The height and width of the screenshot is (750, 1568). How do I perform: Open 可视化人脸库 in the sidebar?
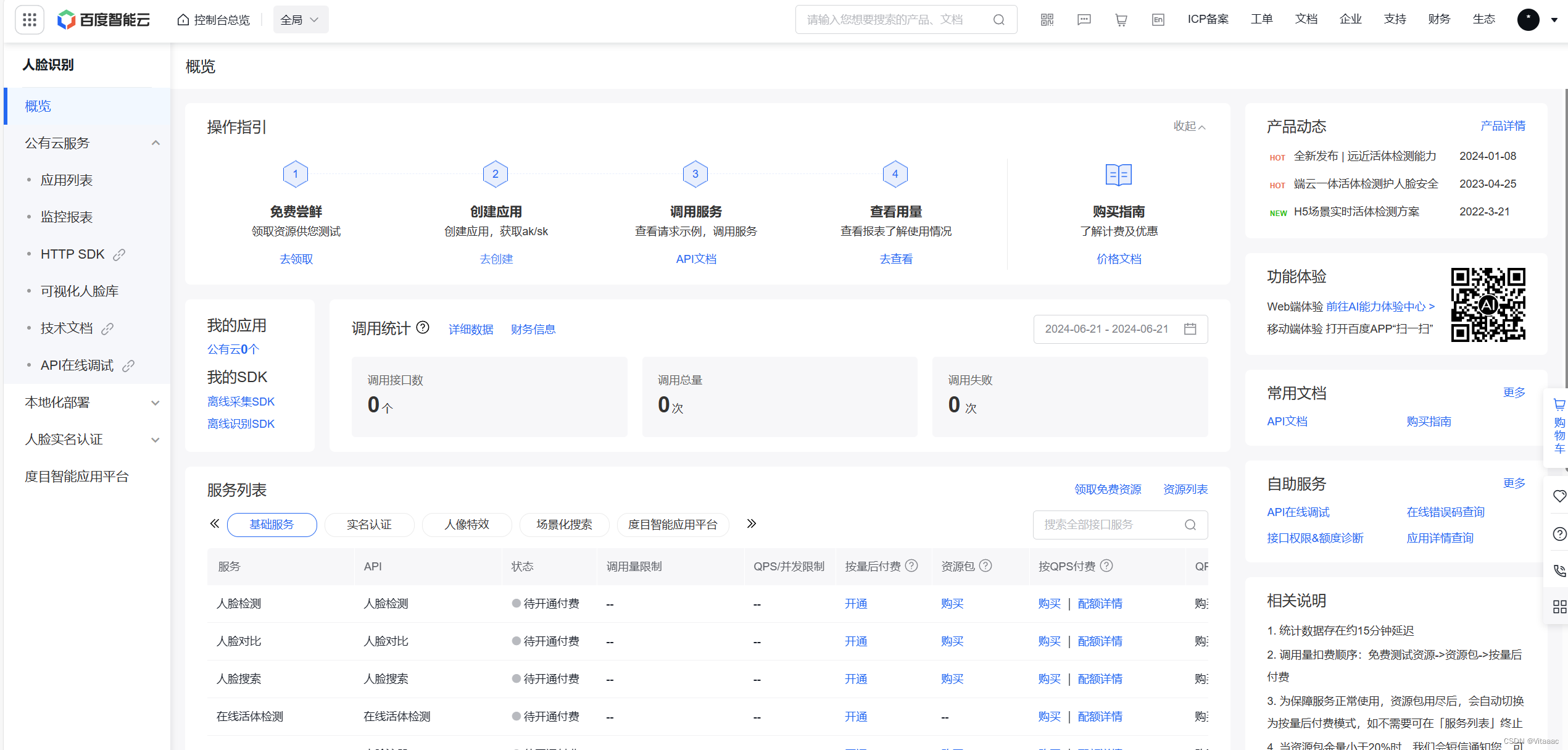tap(80, 291)
